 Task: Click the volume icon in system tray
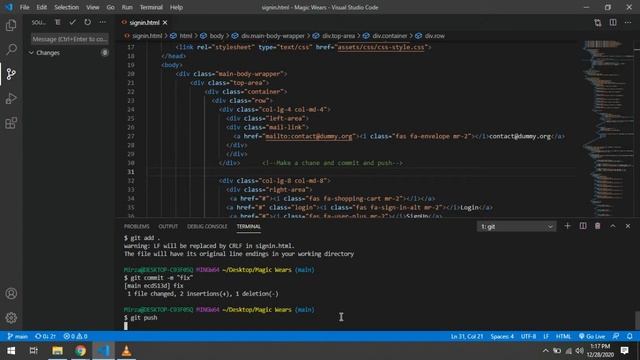click(x=580, y=351)
